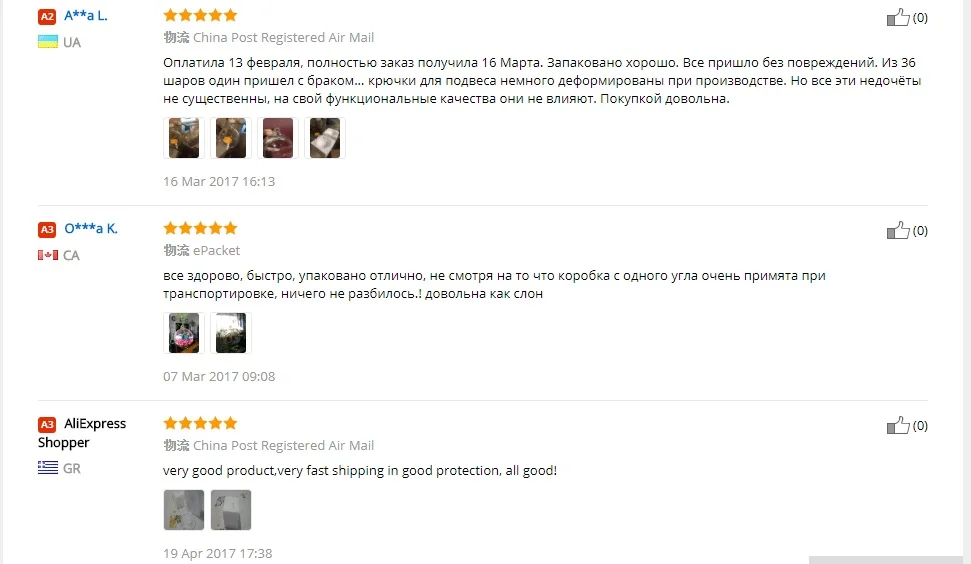View second photo in Greek shopper's review
Viewport: 971px width, 564px height.
tap(231, 510)
